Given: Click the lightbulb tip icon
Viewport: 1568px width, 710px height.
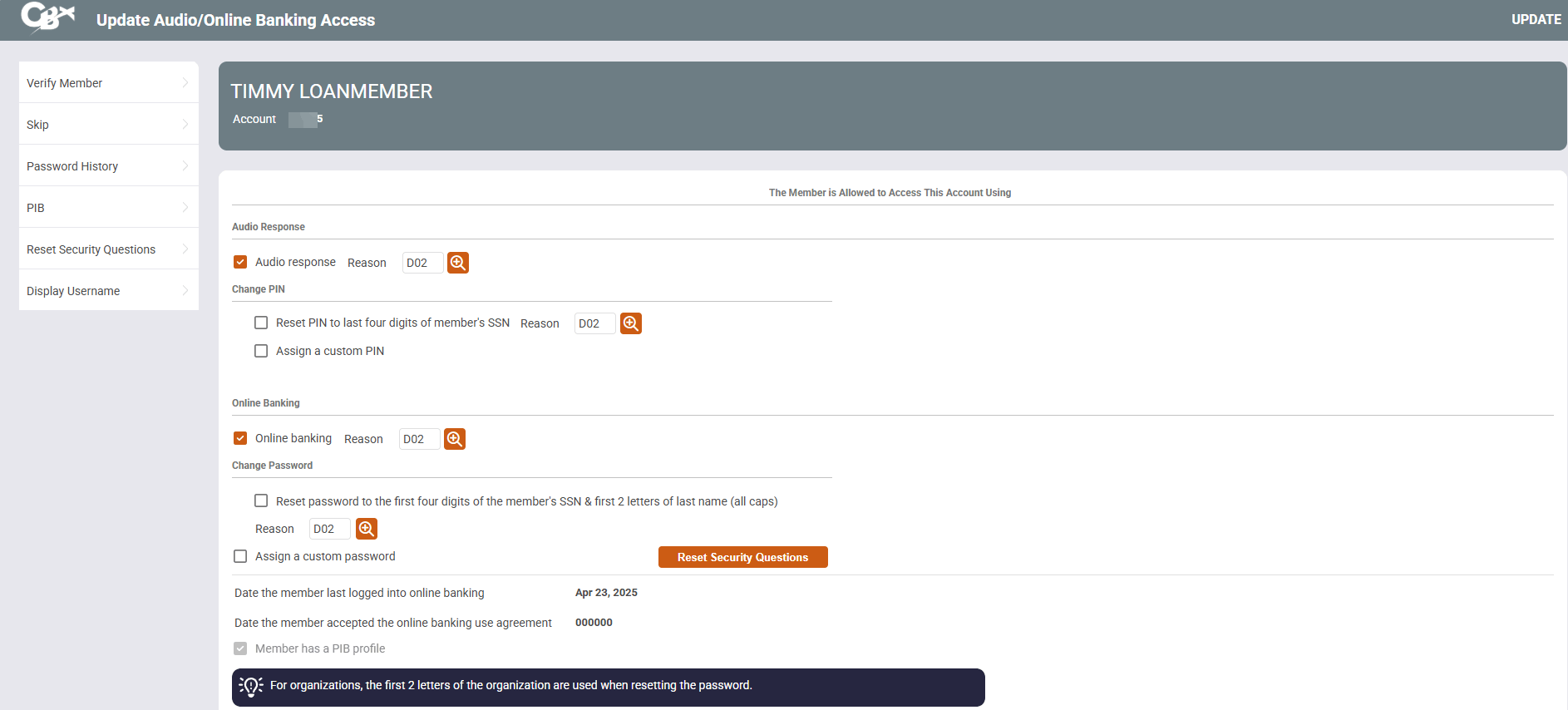Looking at the screenshot, I should (251, 686).
